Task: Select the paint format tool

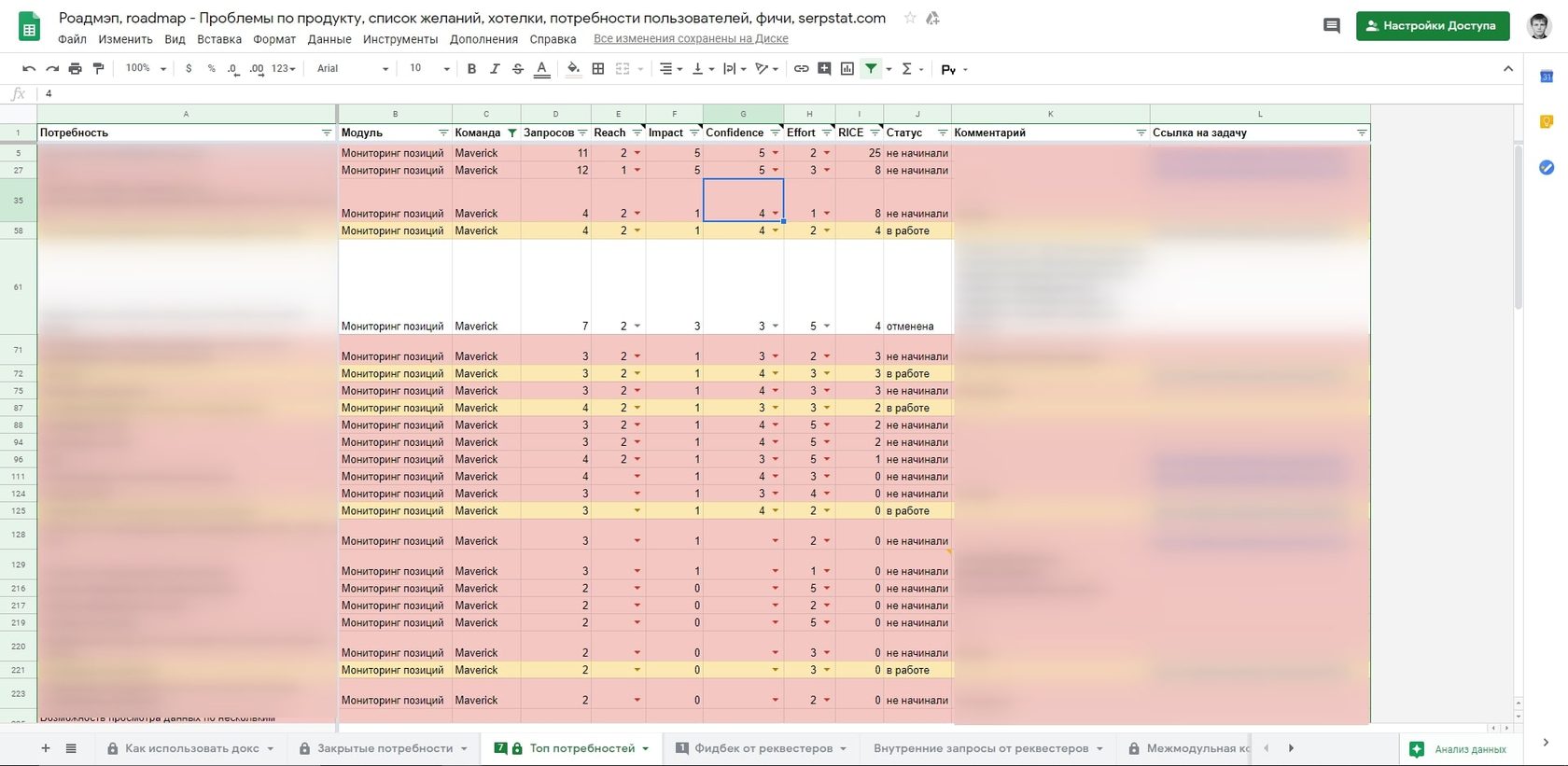Action: pos(98,69)
